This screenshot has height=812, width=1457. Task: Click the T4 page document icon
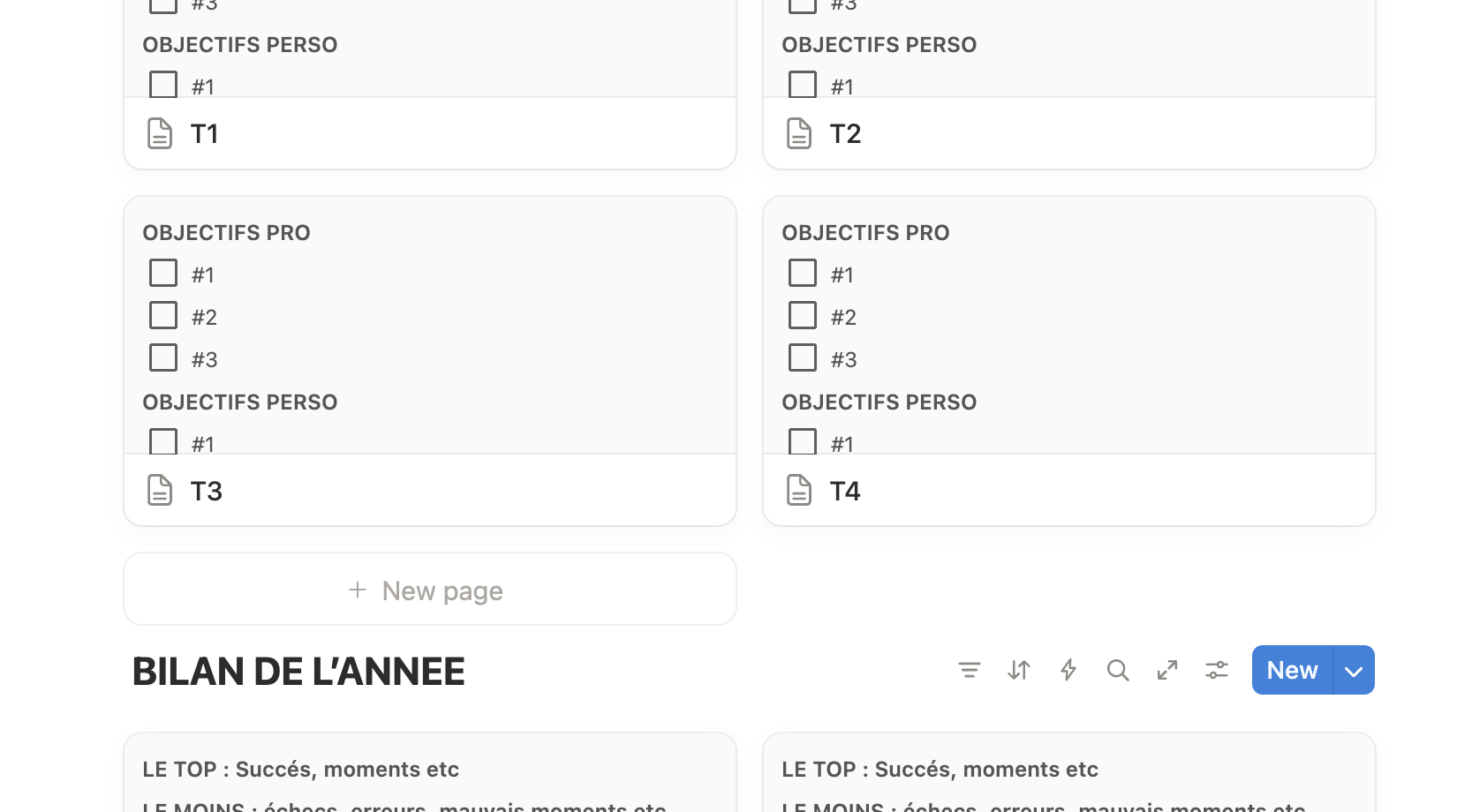799,491
